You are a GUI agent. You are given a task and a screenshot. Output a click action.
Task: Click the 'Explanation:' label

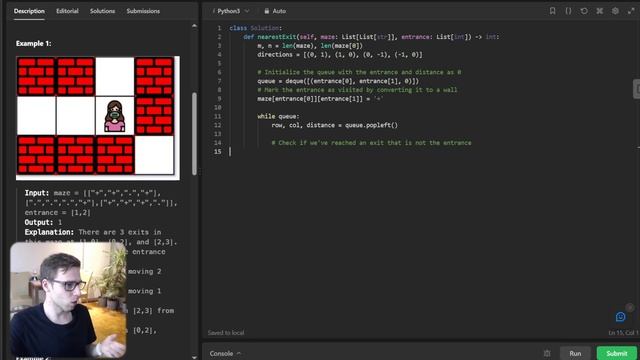[49, 232]
